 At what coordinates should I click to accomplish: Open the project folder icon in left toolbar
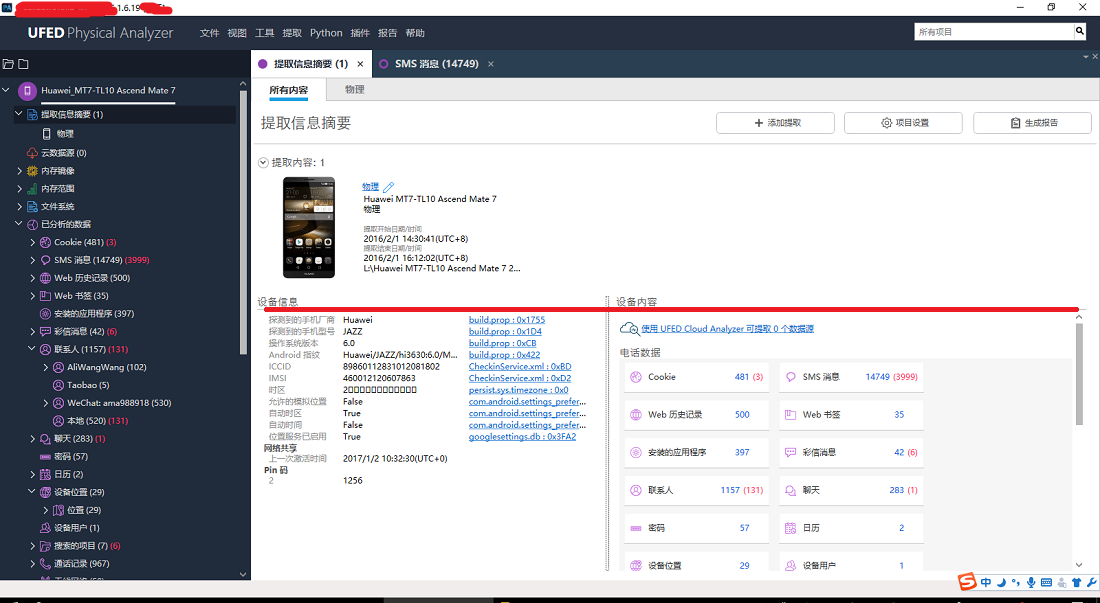pyautogui.click(x=8, y=64)
